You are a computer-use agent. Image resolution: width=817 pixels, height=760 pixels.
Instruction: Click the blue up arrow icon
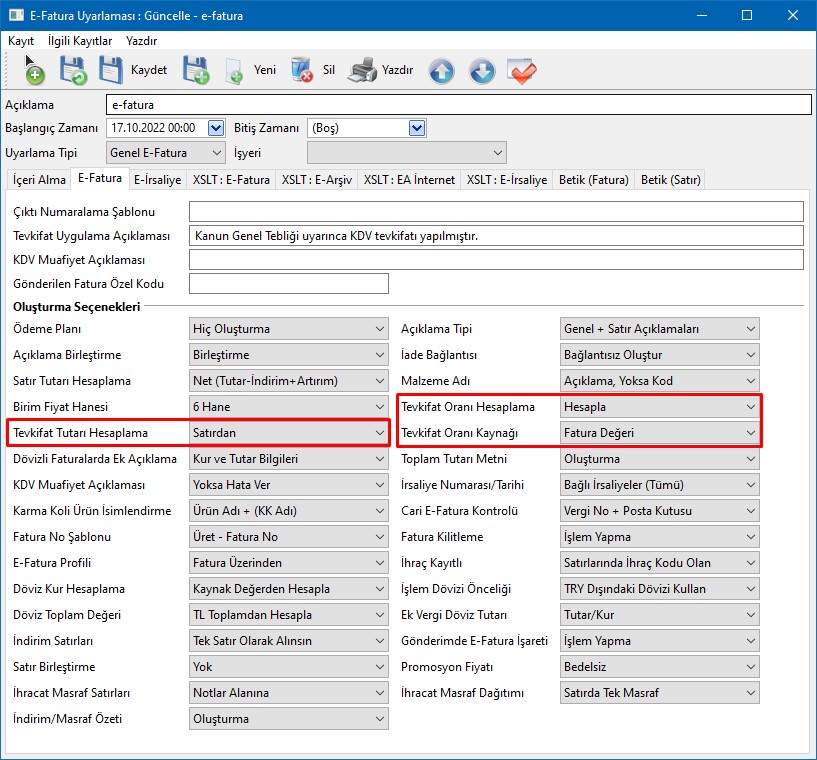point(441,71)
